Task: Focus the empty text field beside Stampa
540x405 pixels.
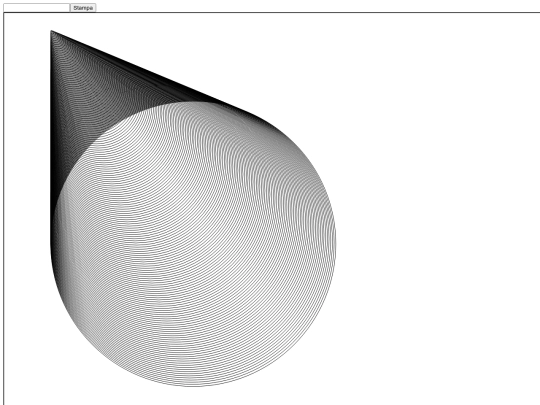Action: click(x=36, y=8)
